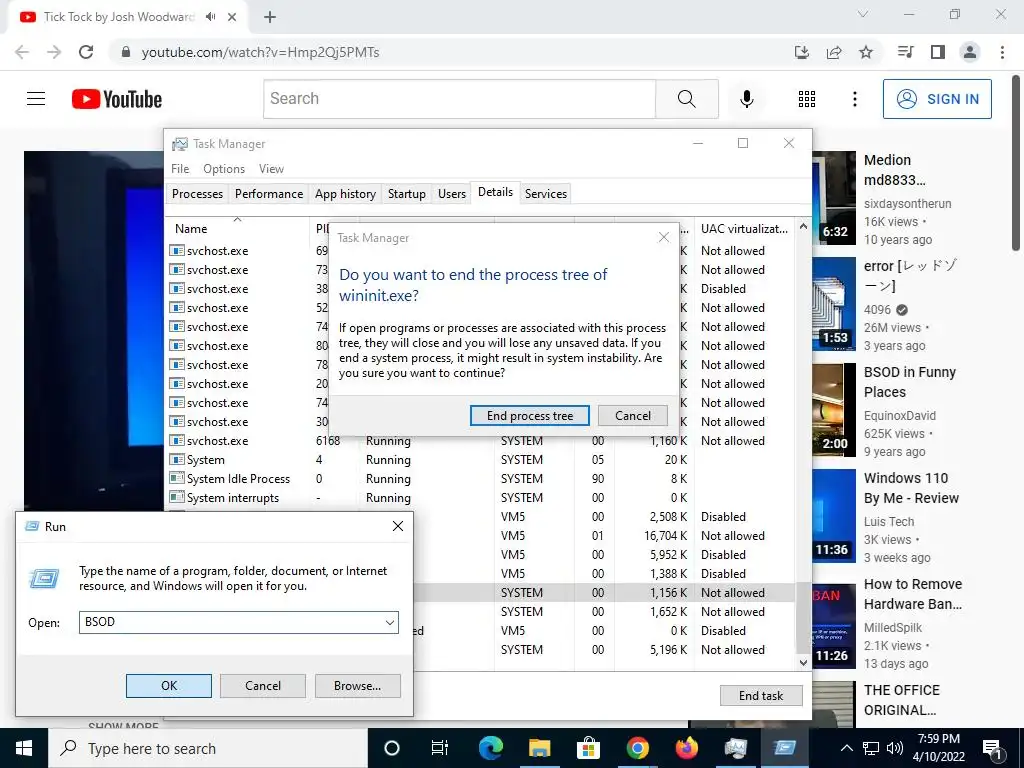The height and width of the screenshot is (768, 1024).
Task: Open YouTube settings three-dot menu
Action: [x=854, y=99]
